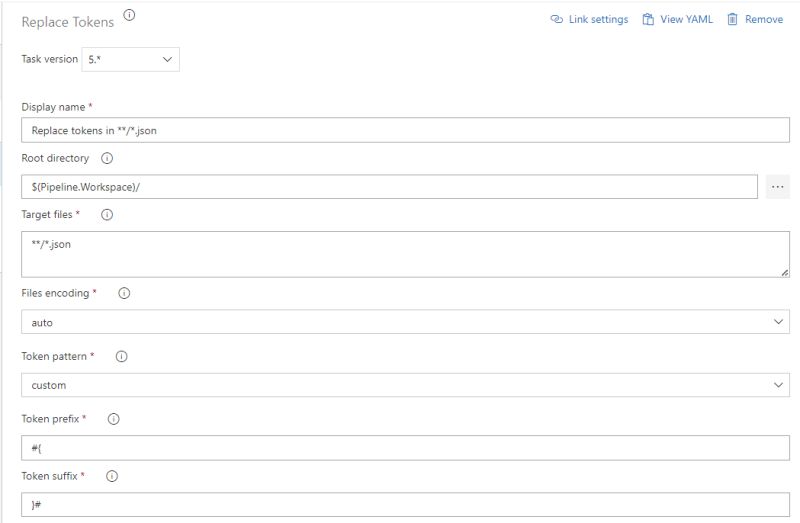
Task: Focus the Root directory input field
Action: [x=389, y=187]
